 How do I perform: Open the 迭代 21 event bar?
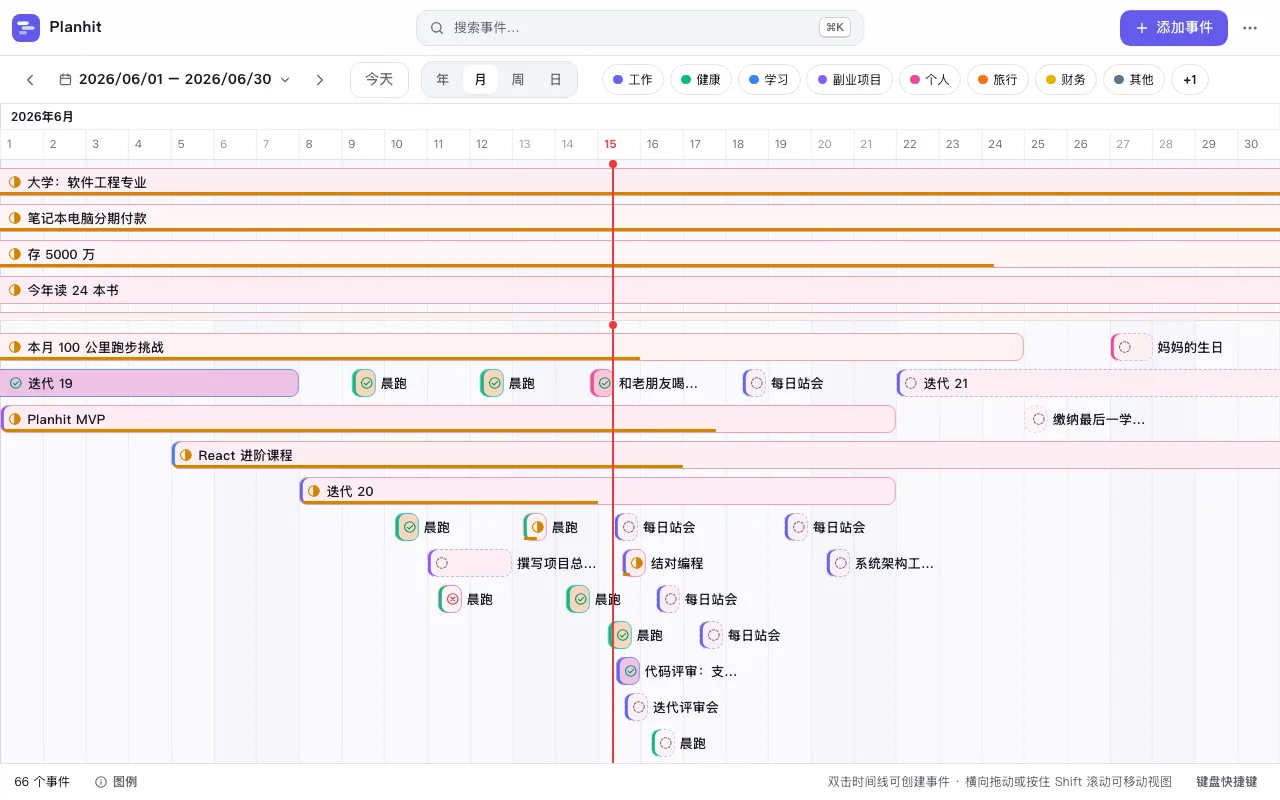point(1088,383)
